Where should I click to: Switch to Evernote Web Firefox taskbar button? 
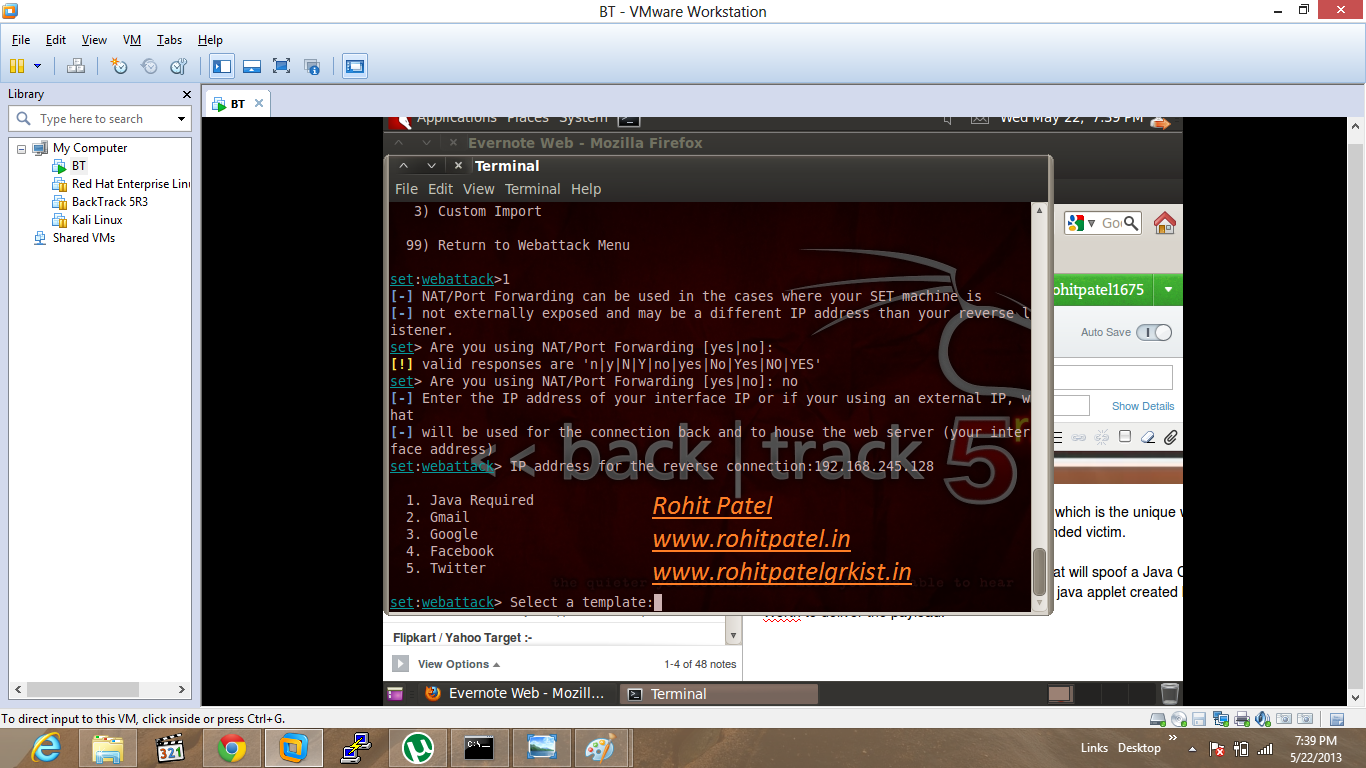pyautogui.click(x=515, y=693)
